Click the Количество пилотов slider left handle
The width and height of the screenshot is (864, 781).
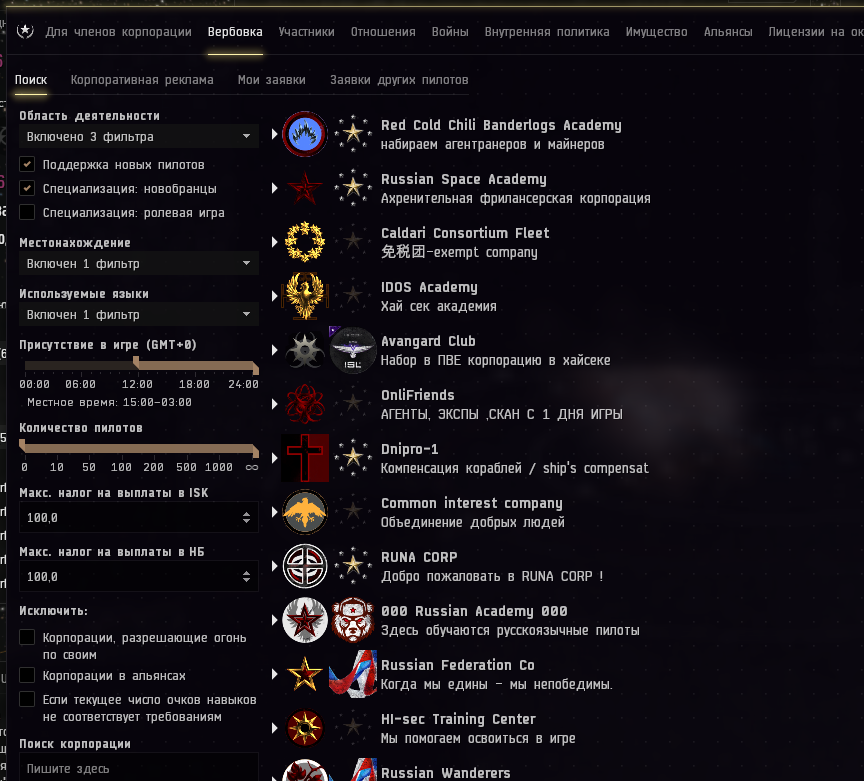22,445
